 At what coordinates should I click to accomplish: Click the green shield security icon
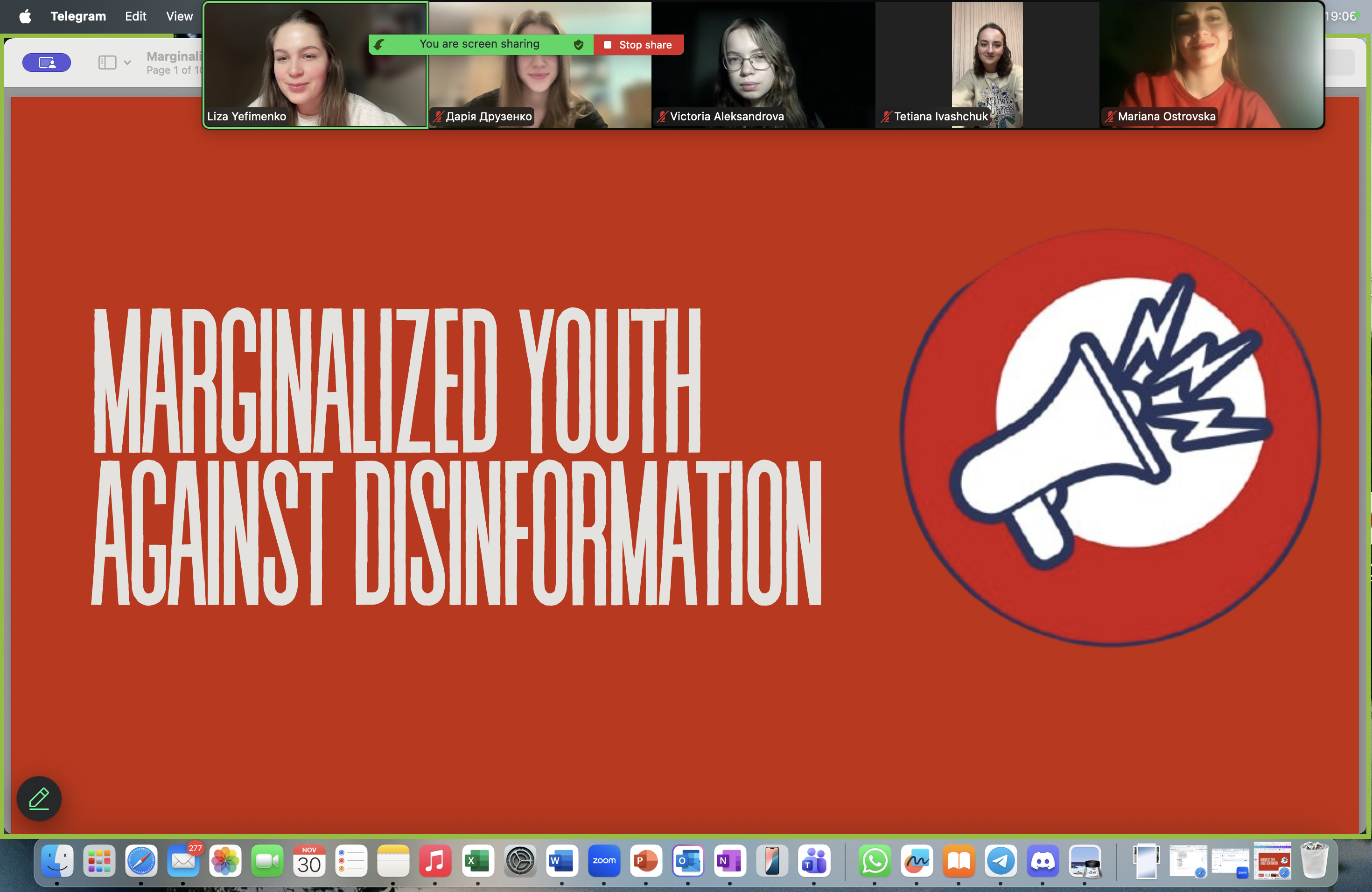click(578, 44)
